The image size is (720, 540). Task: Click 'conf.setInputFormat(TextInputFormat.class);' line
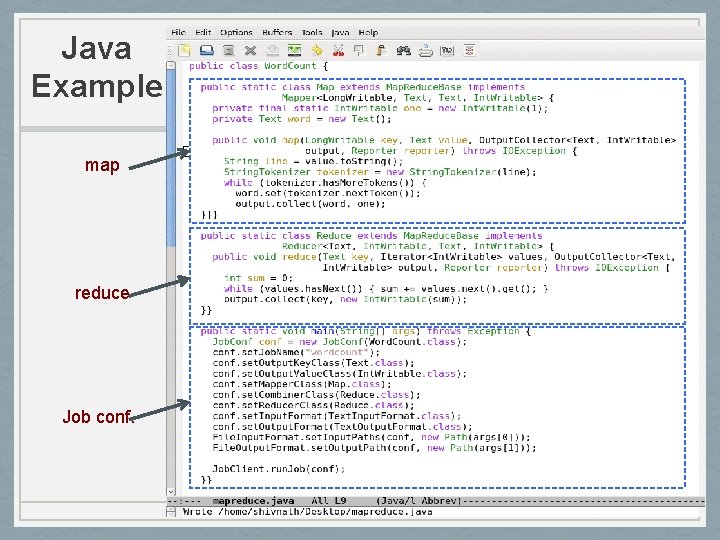pyautogui.click(x=337, y=416)
